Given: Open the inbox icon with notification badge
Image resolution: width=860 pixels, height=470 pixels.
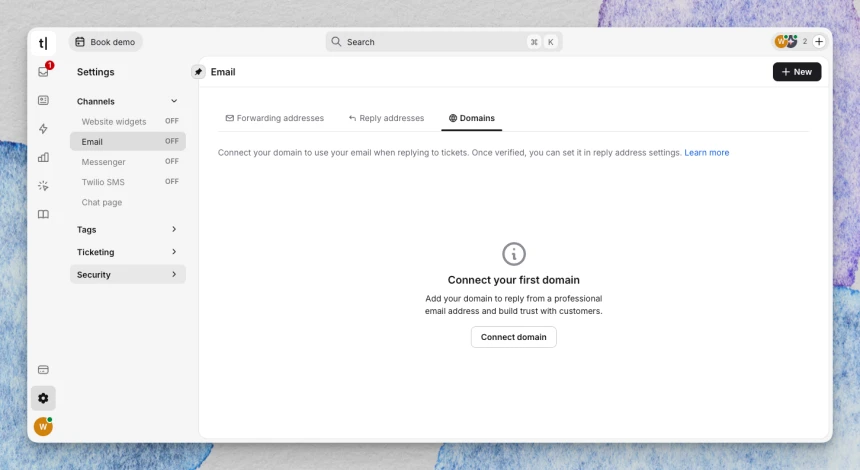Looking at the screenshot, I should (43, 72).
